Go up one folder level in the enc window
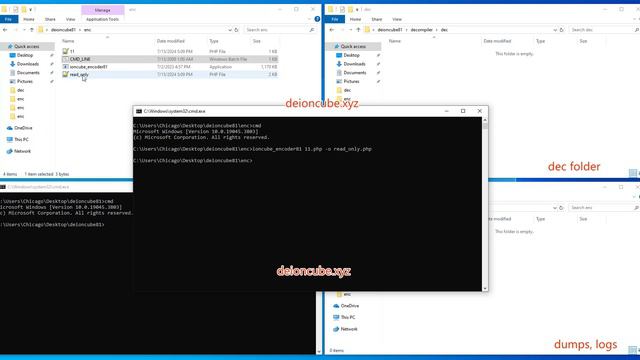The width and height of the screenshot is (640, 360). point(31,30)
